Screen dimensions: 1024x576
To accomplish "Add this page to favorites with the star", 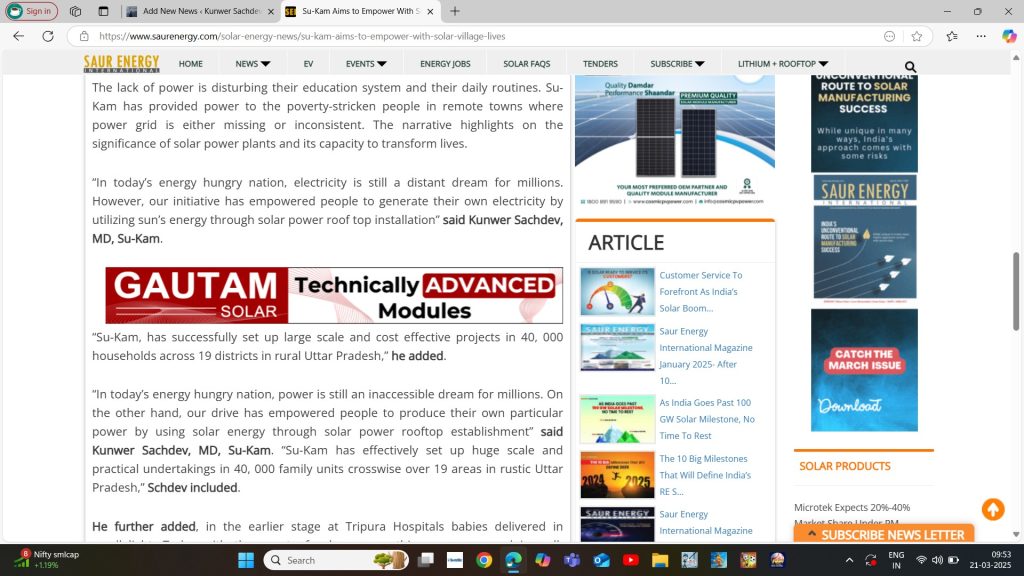I will click(x=917, y=36).
